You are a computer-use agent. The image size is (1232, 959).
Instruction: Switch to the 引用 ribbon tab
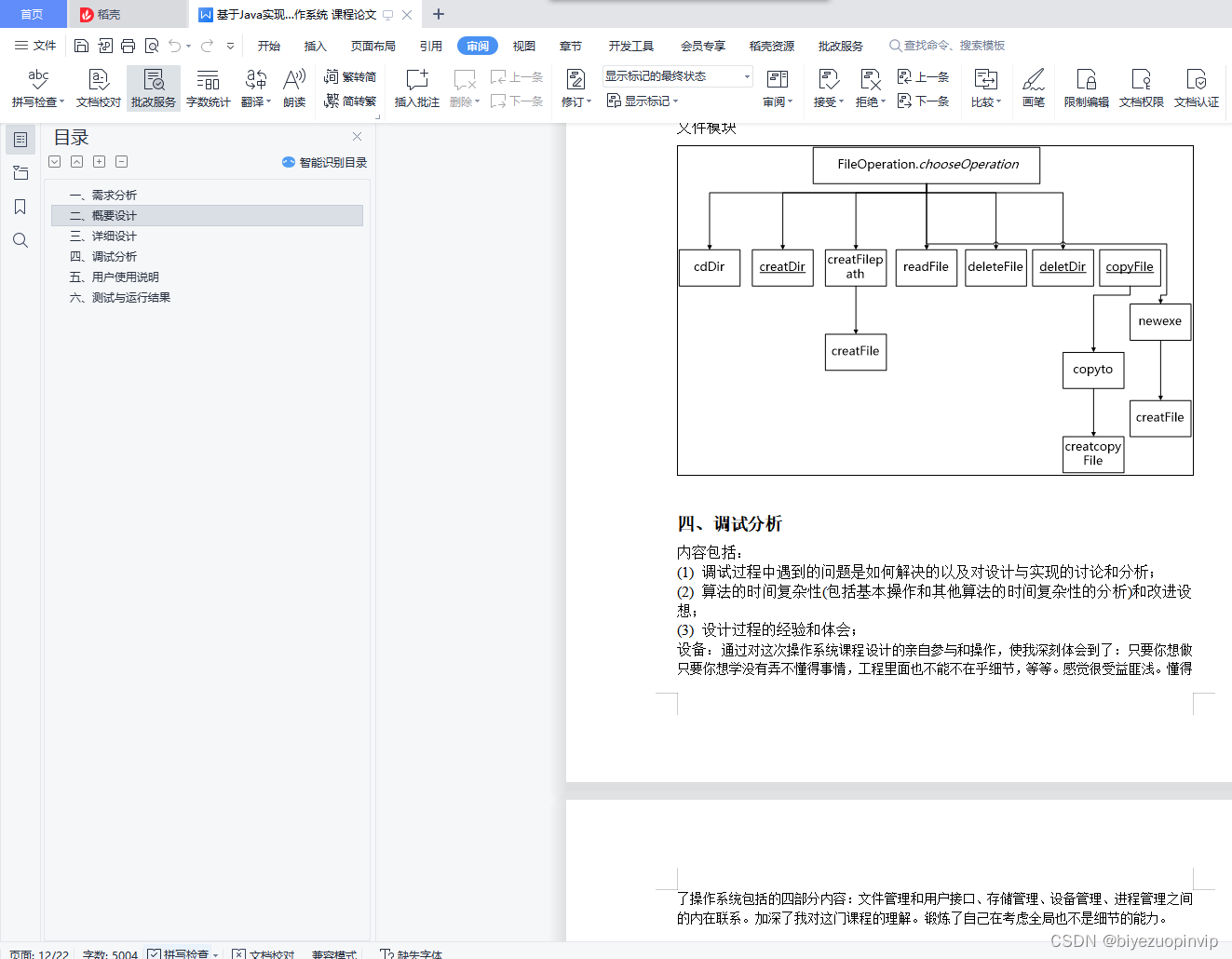431,46
